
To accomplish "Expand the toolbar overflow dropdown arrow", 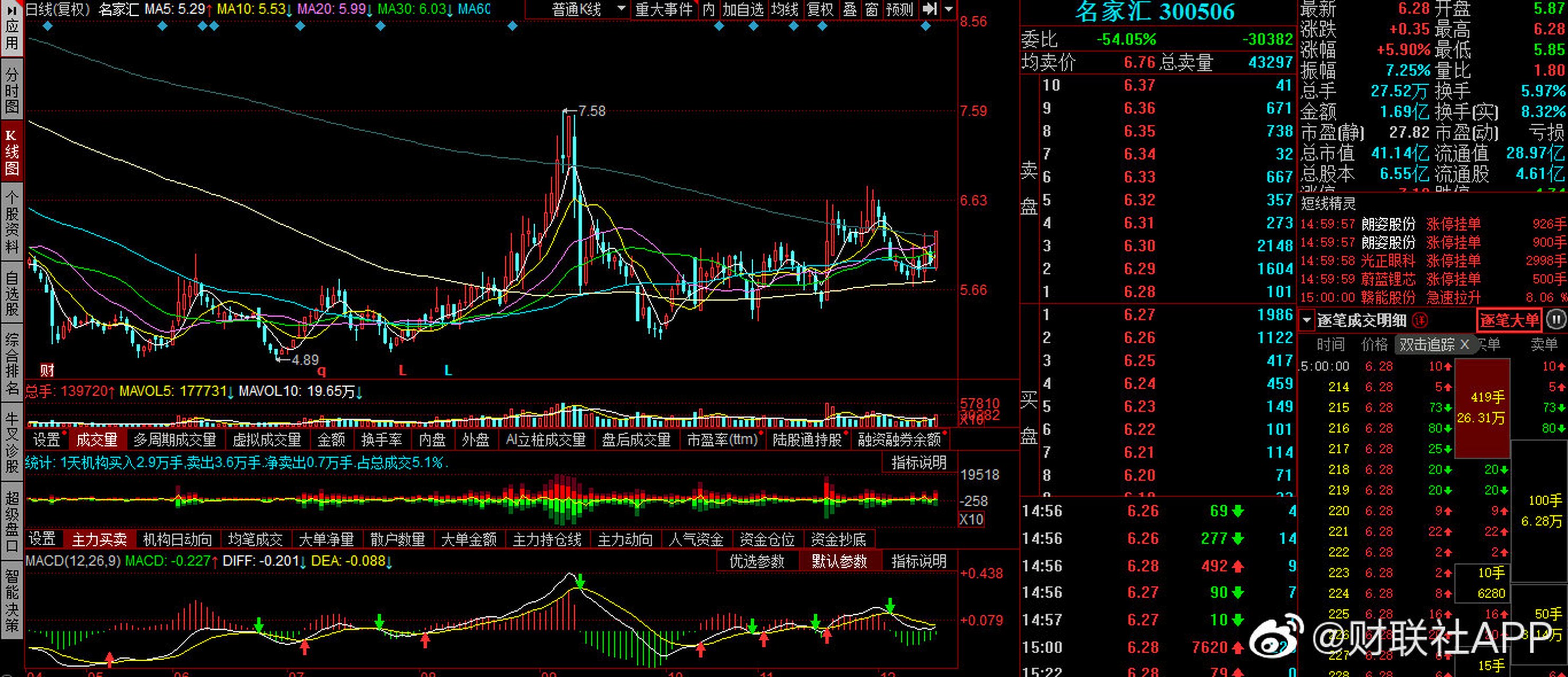I will 949,9.
